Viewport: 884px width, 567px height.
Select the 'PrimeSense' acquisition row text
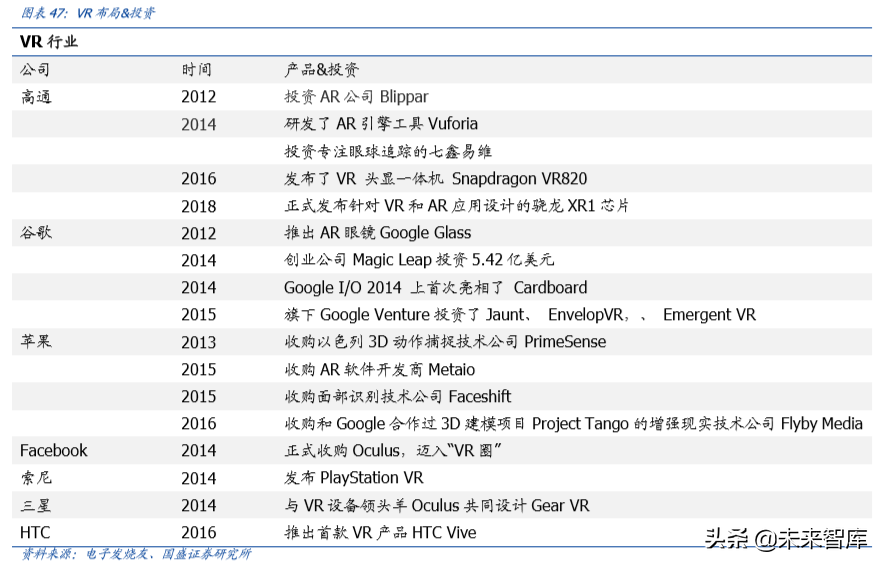pyautogui.click(x=445, y=342)
